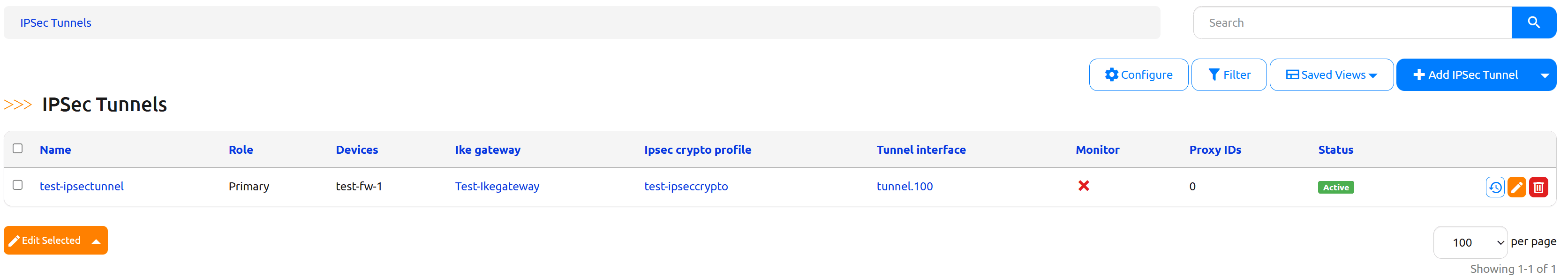Check the header row select-all checkbox
Viewport: 1568px width, 278px height.
(x=18, y=148)
